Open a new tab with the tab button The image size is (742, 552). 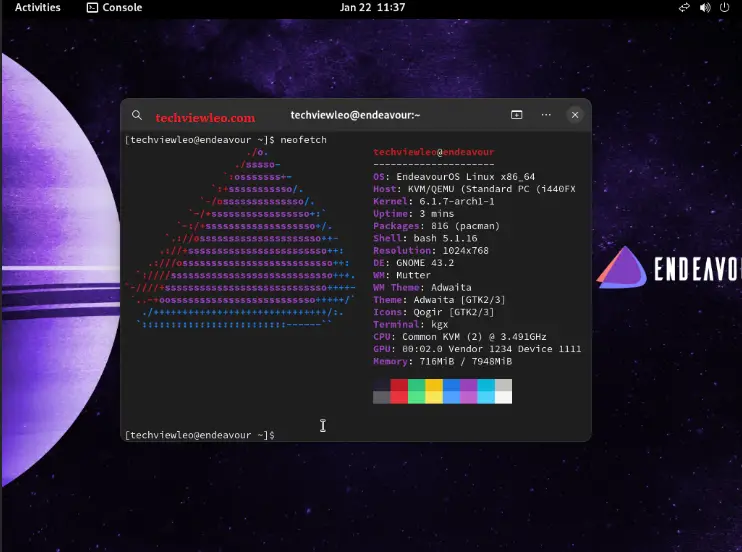click(x=516, y=115)
